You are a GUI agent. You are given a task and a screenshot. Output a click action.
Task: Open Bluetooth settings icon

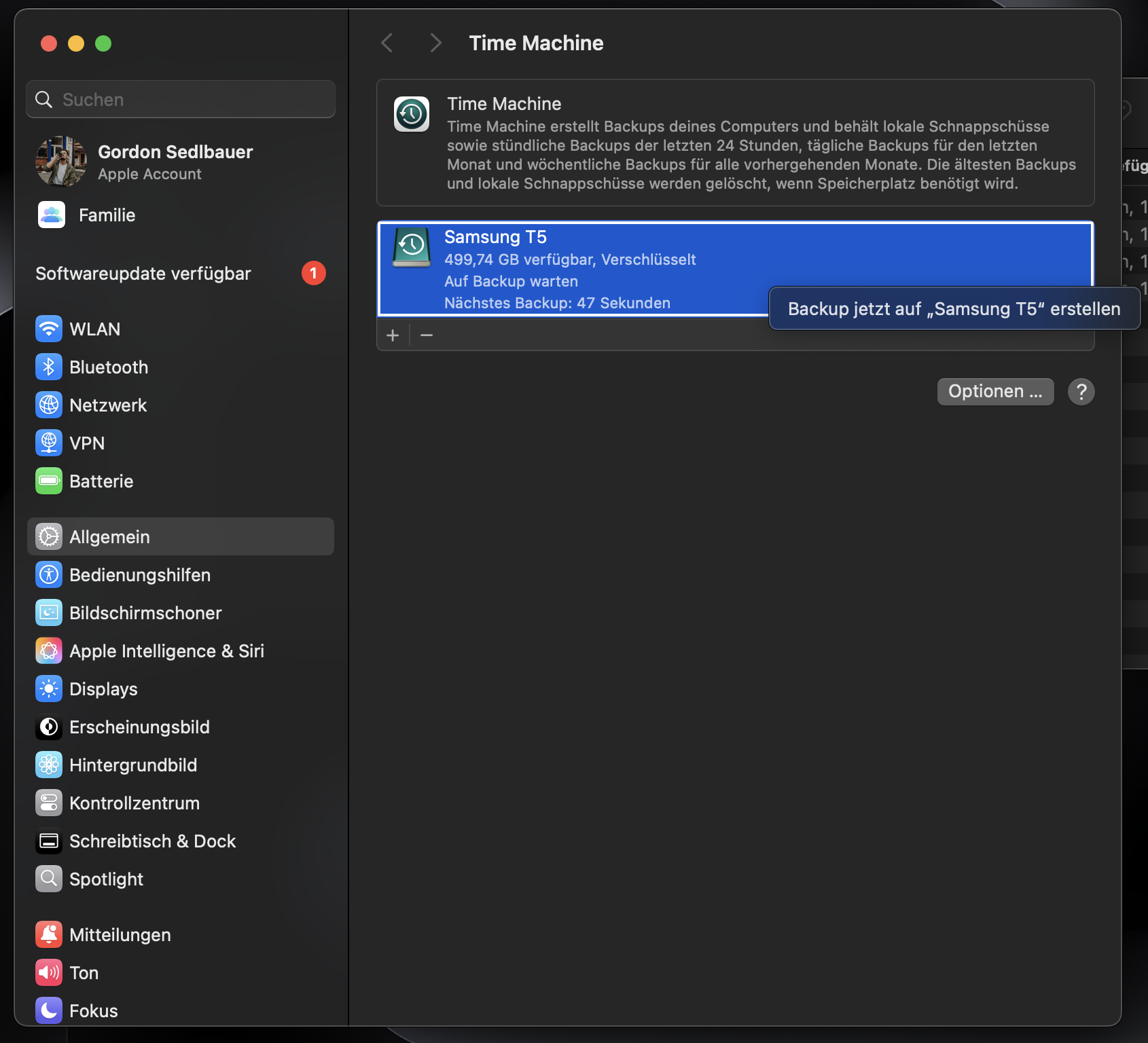pos(49,367)
